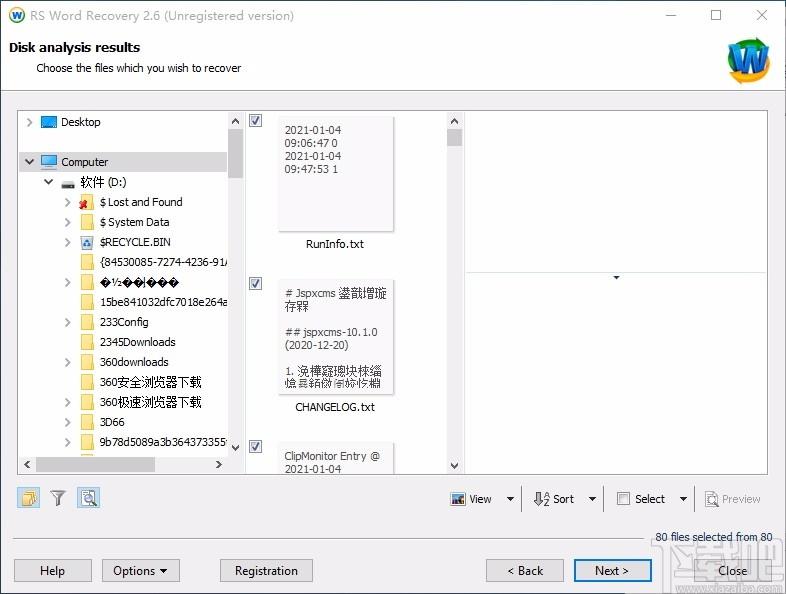Open the Registration dialog
The width and height of the screenshot is (786, 594).
(266, 570)
